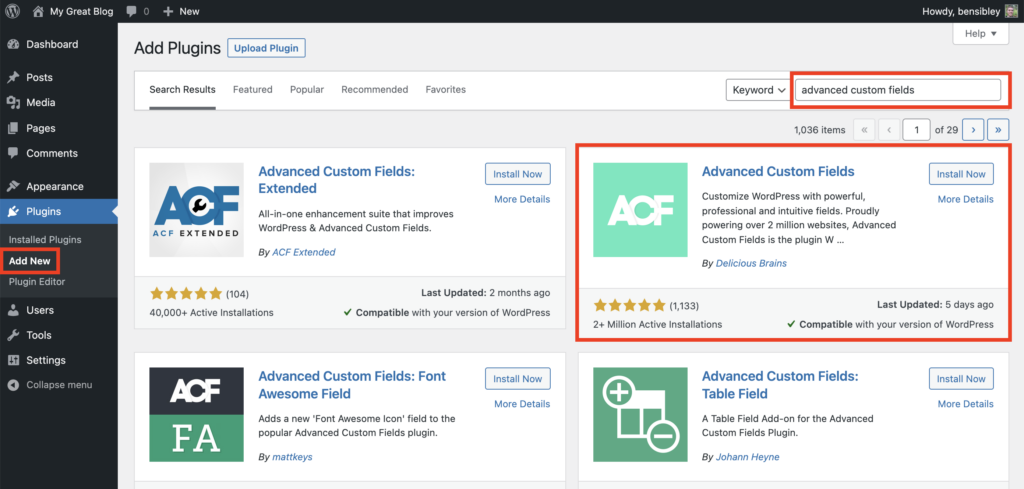Click '2+ Million Active Installations' text

(x=658, y=324)
